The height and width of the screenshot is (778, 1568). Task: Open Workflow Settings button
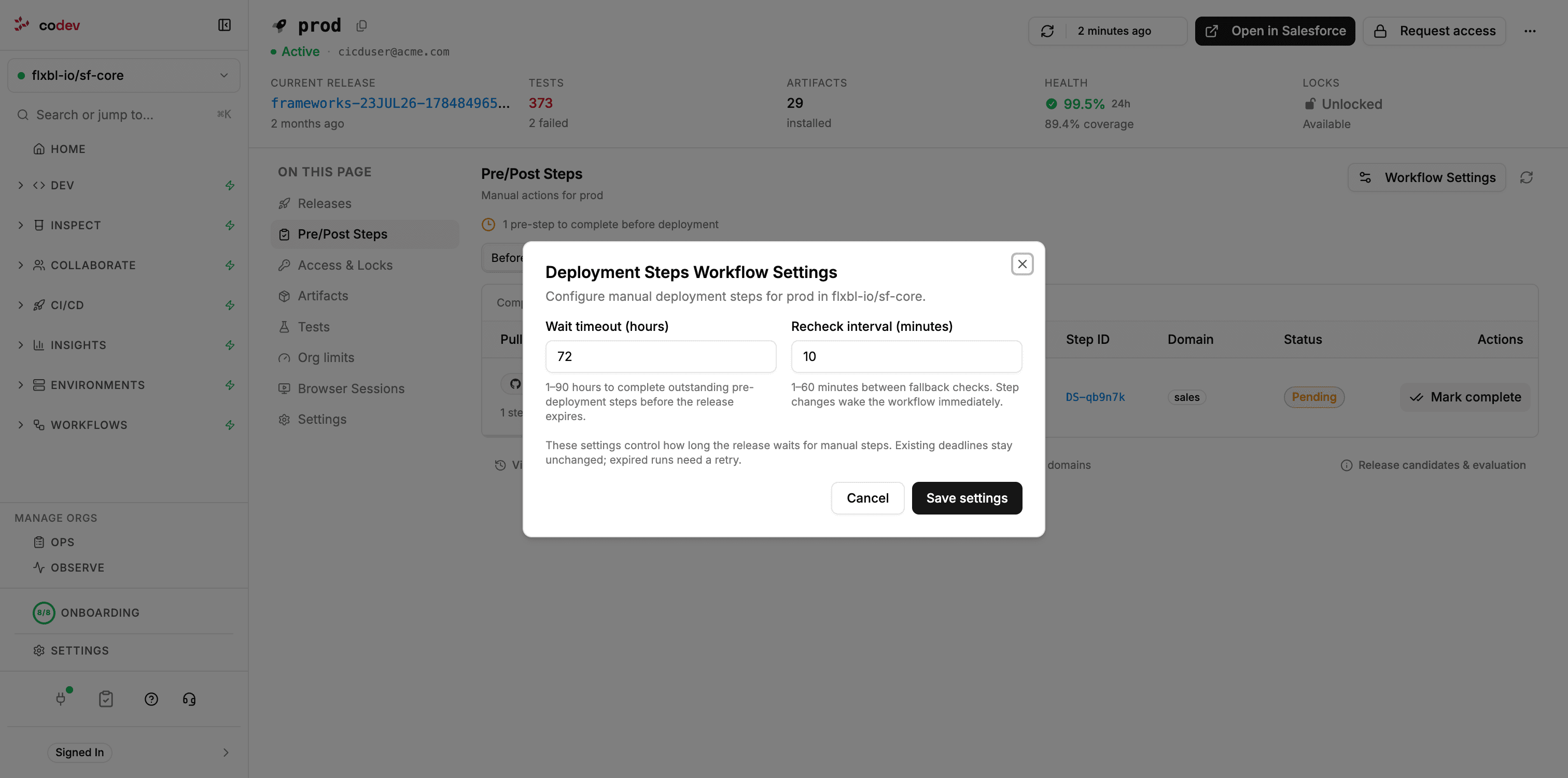click(x=1426, y=177)
